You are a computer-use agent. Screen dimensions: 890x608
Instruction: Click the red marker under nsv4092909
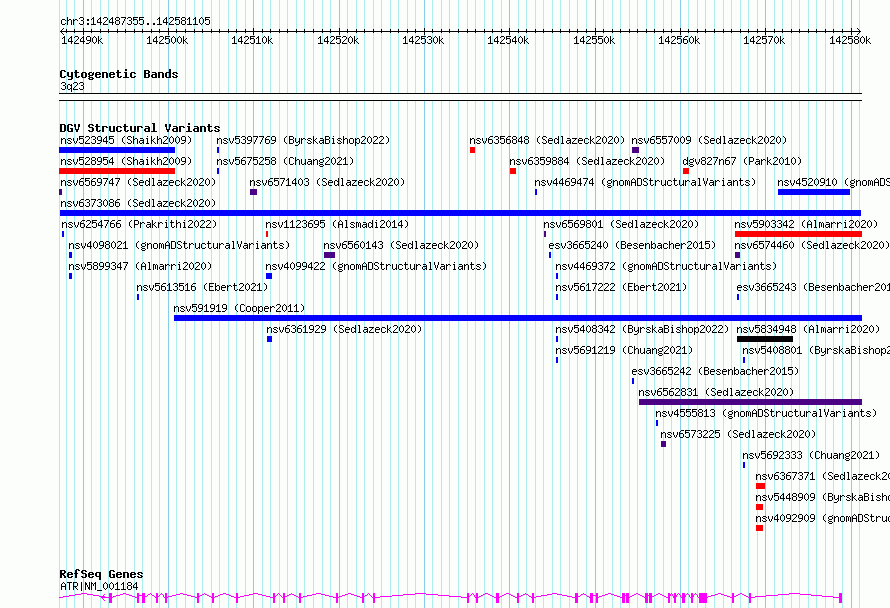click(759, 529)
